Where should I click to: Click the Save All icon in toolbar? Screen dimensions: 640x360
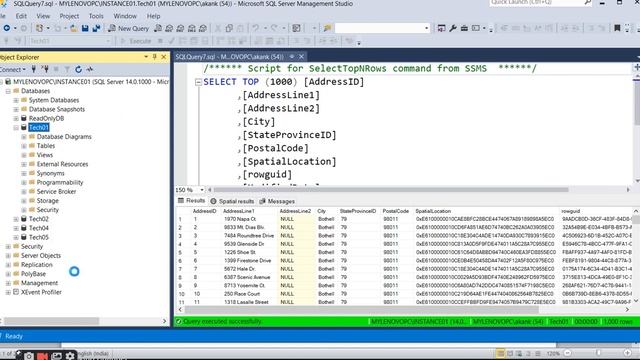96,28
